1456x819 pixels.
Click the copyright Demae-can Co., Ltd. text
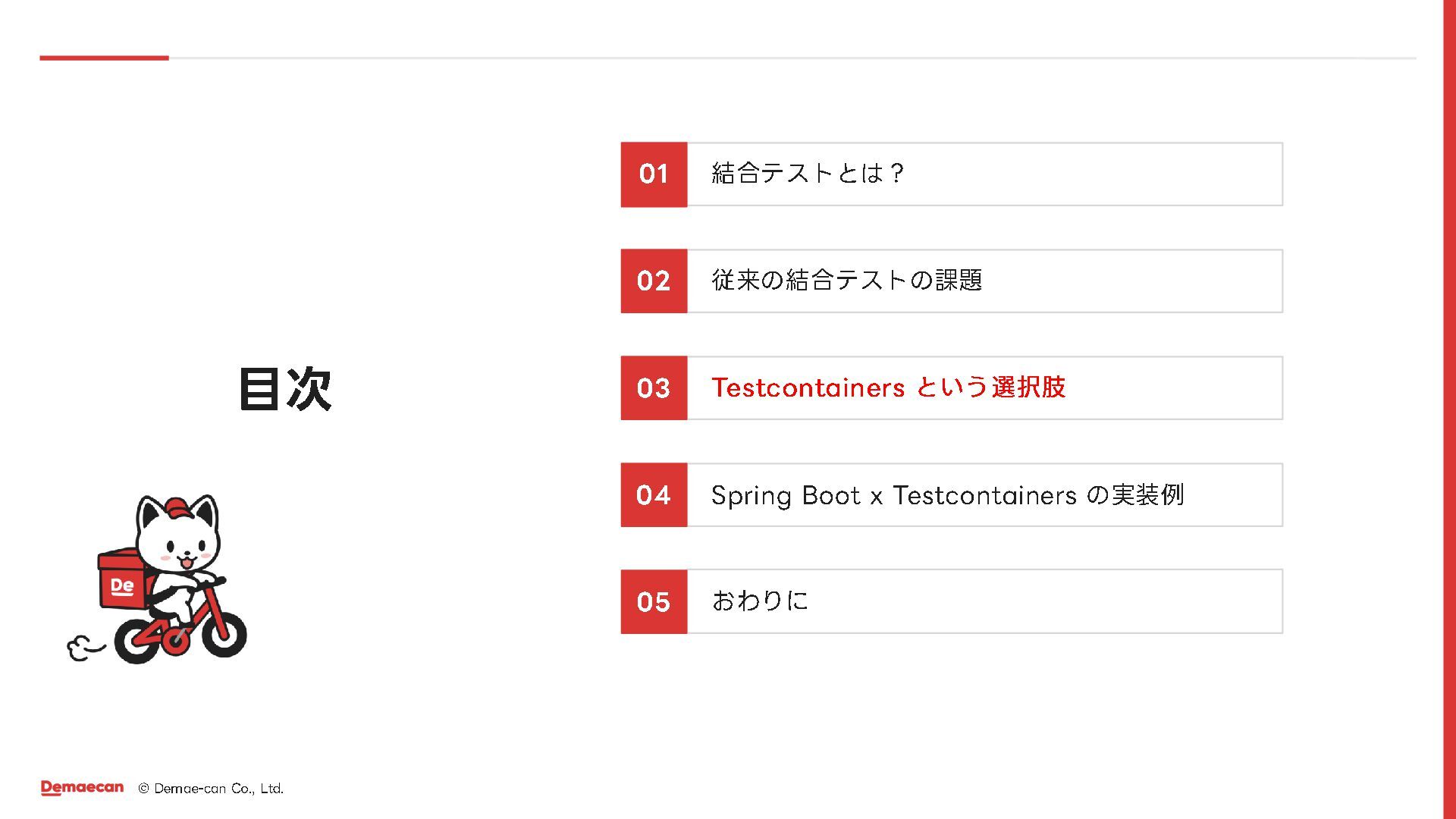pos(211,789)
